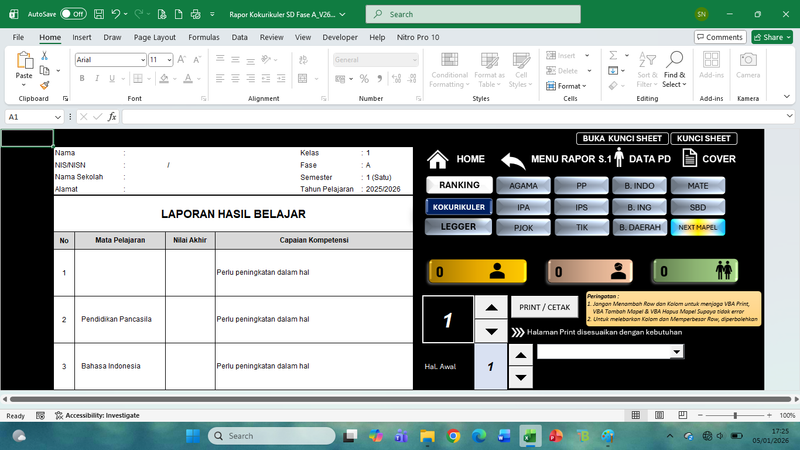Toggle italic formatting

pyautogui.click(x=97, y=78)
